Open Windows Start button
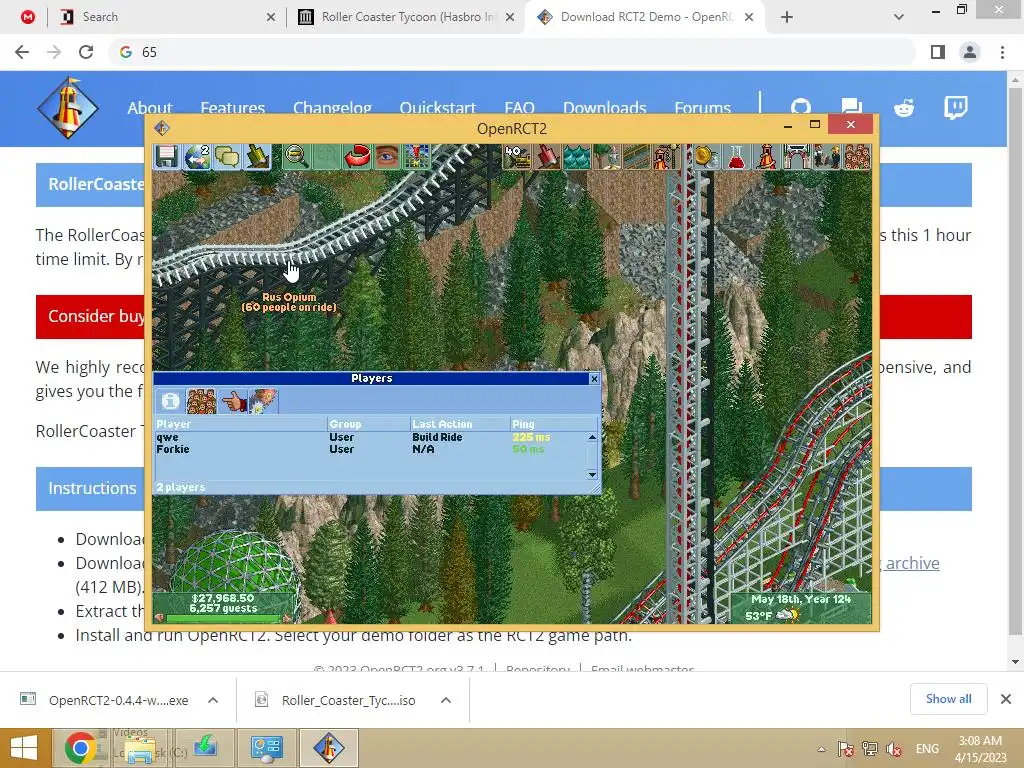This screenshot has width=1024, height=768. click(24, 748)
